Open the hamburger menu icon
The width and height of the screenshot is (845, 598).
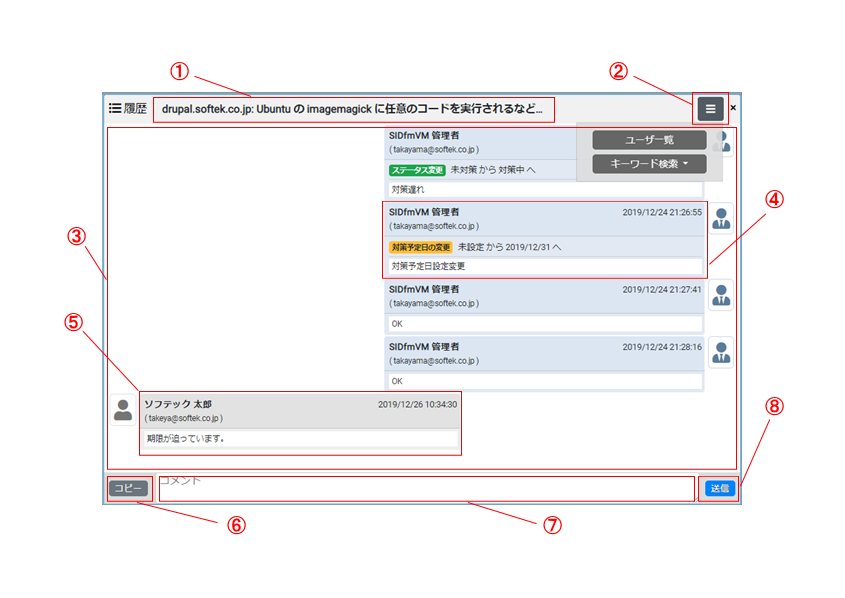[x=710, y=109]
